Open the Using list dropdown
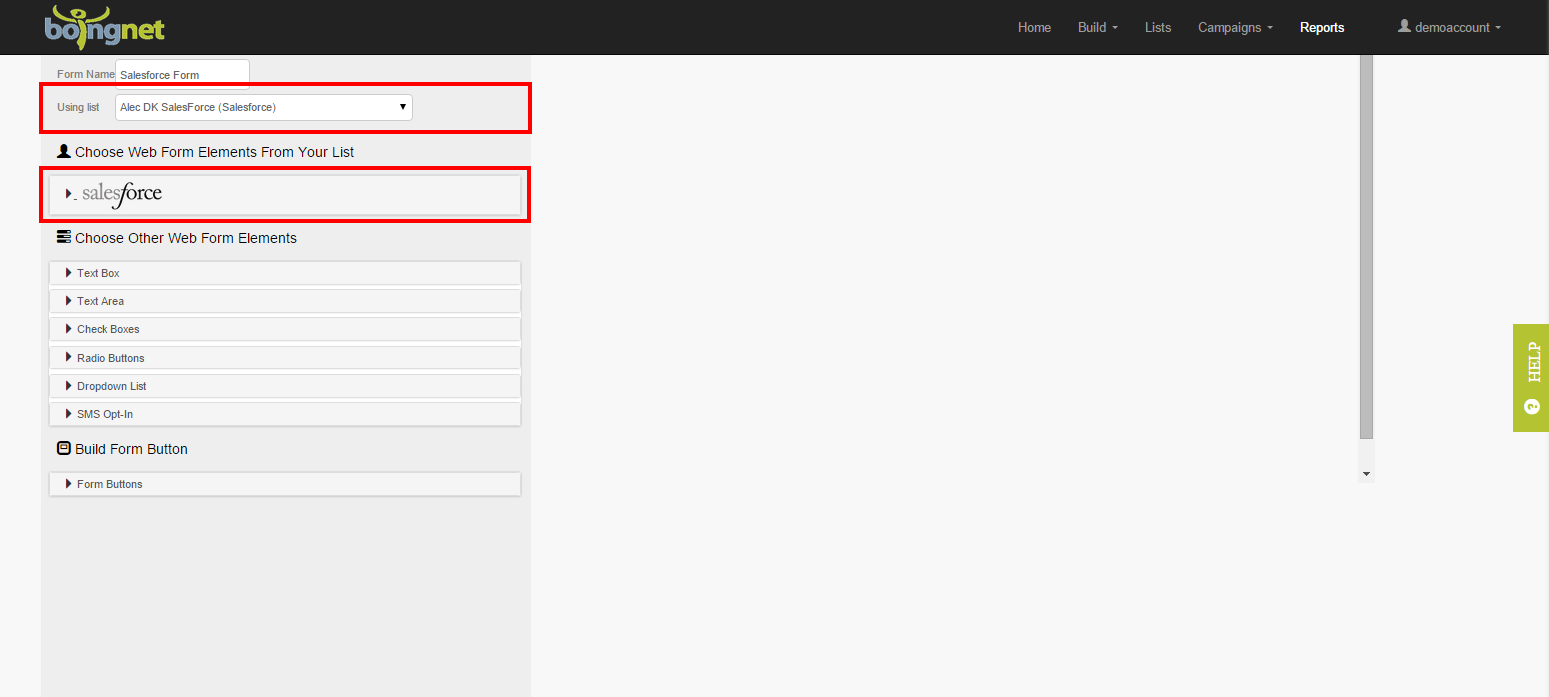Screen dimensions: 1549x697 point(264,107)
